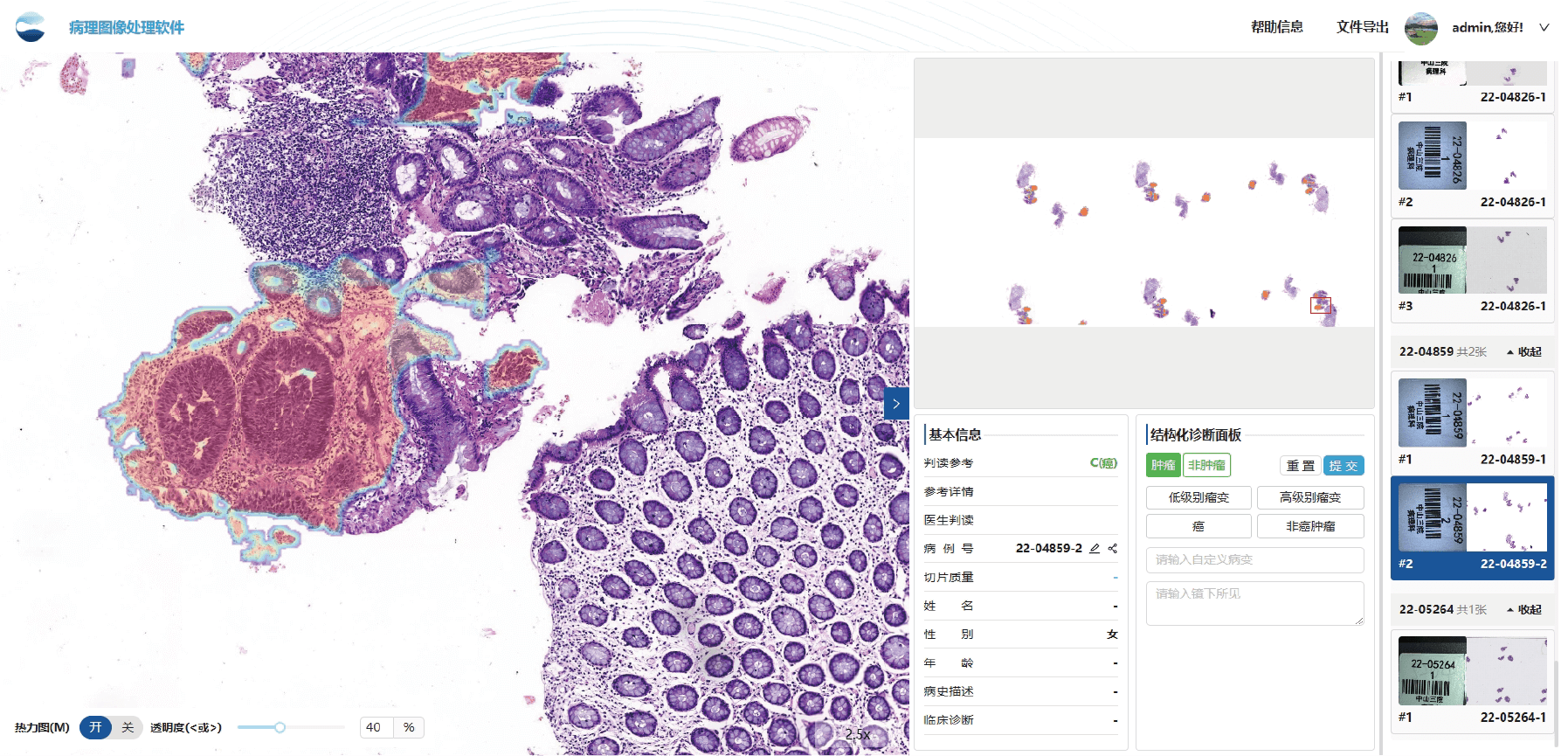Image resolution: width=1568 pixels, height=756 pixels.
Task: Click the slide list scrollbar
Action: (x=1558, y=704)
